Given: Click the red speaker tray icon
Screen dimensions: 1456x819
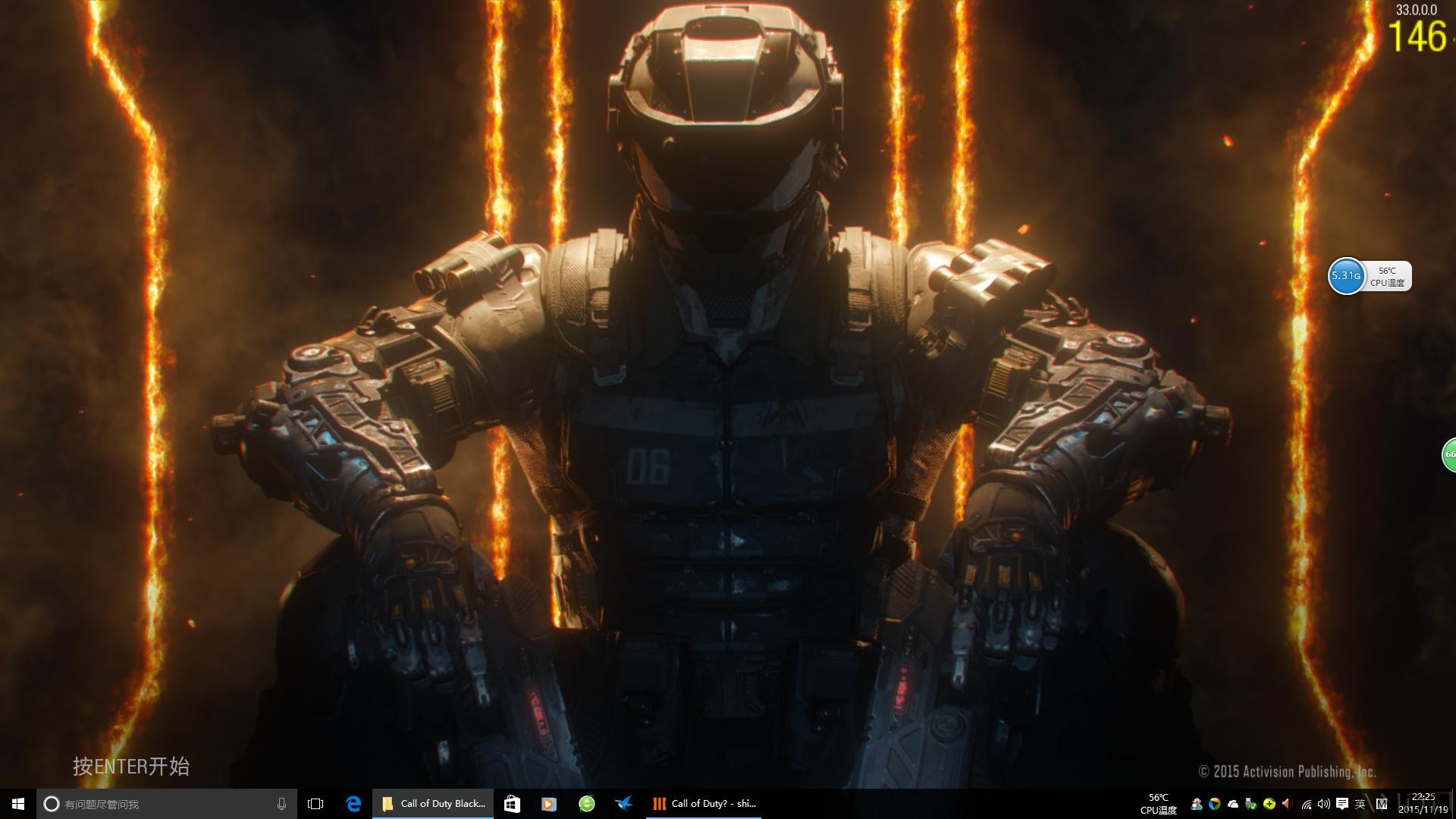Looking at the screenshot, I should click(x=1286, y=804).
